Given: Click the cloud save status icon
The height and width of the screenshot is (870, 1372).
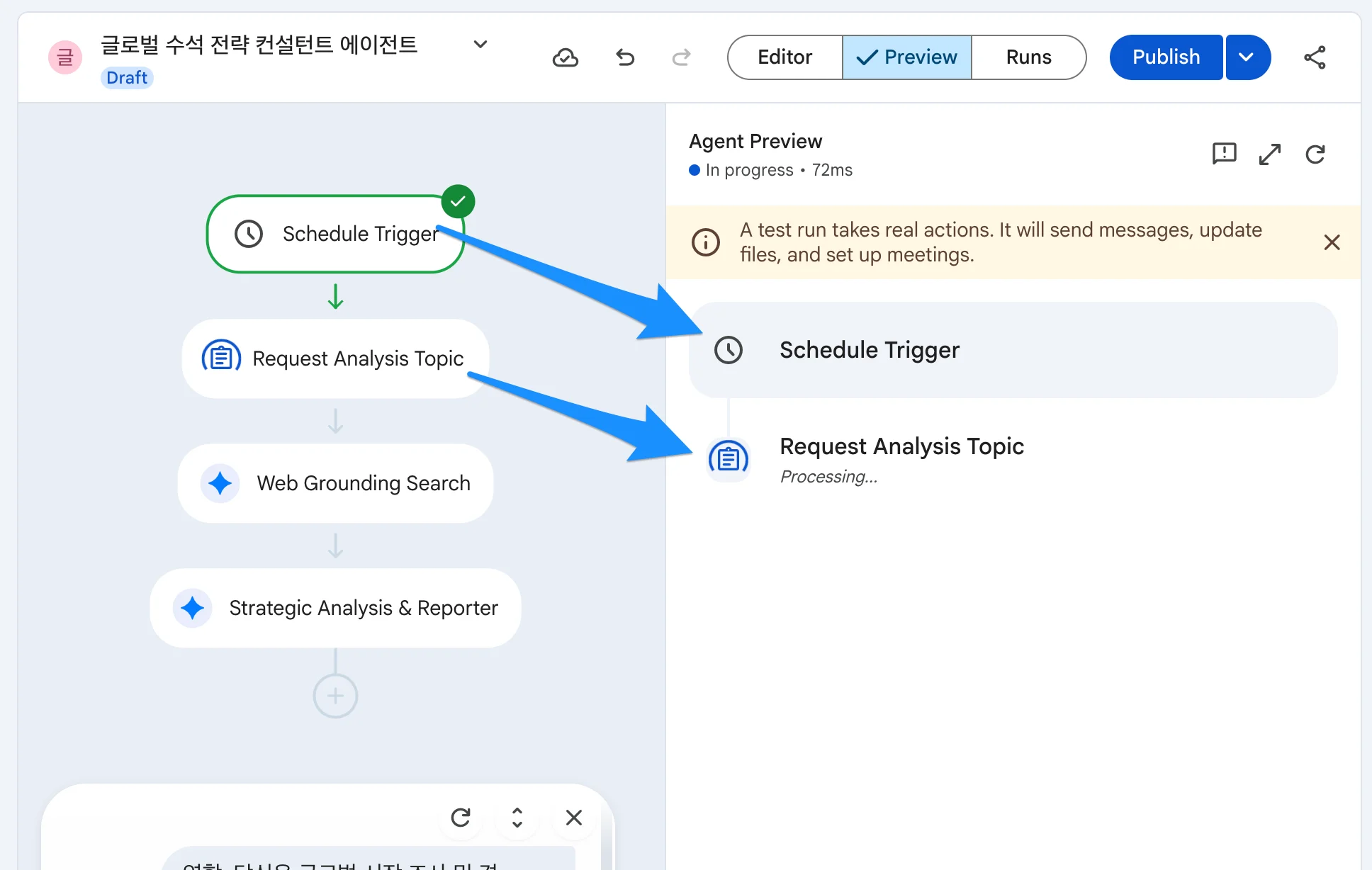Looking at the screenshot, I should click(565, 57).
